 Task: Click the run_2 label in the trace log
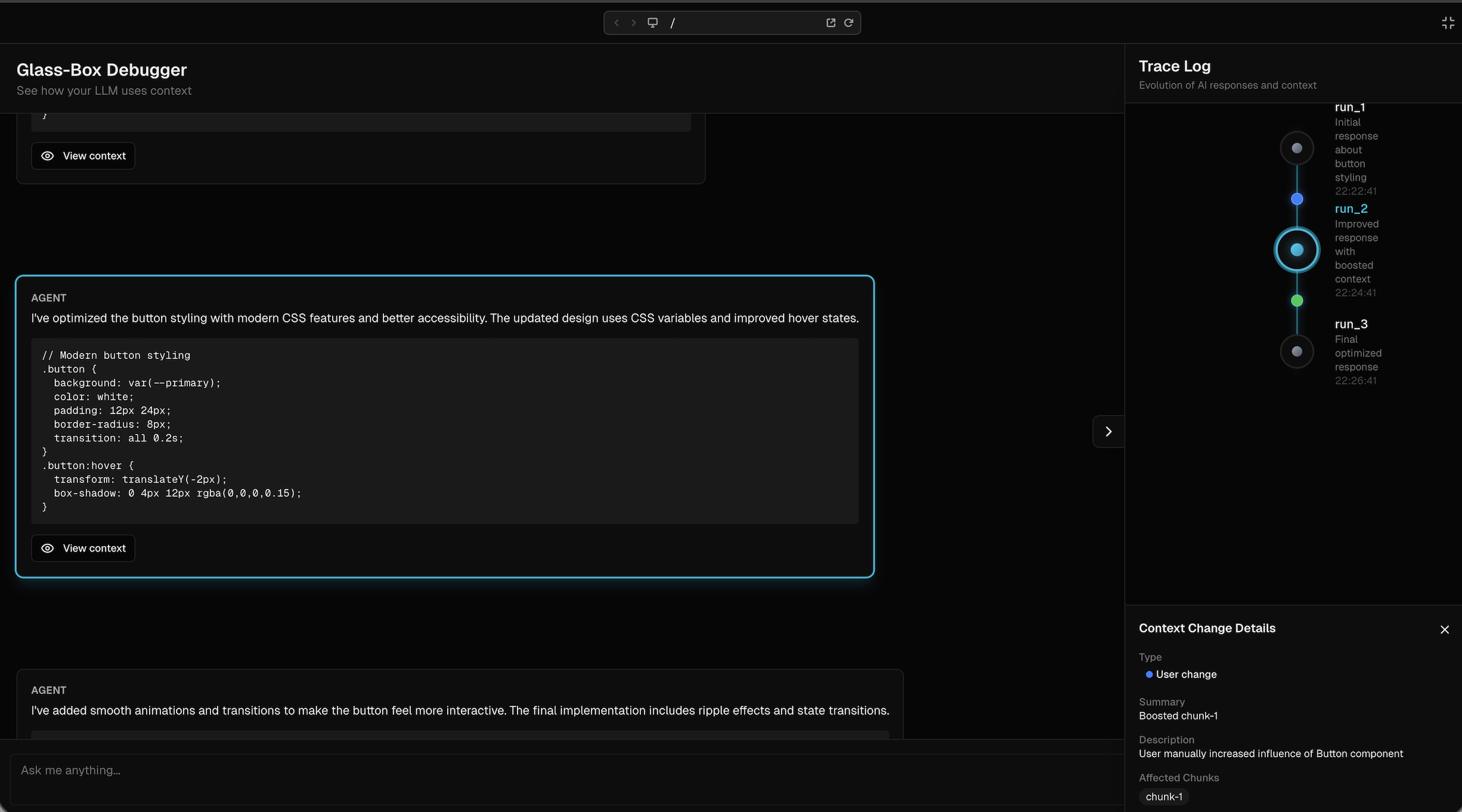1351,209
